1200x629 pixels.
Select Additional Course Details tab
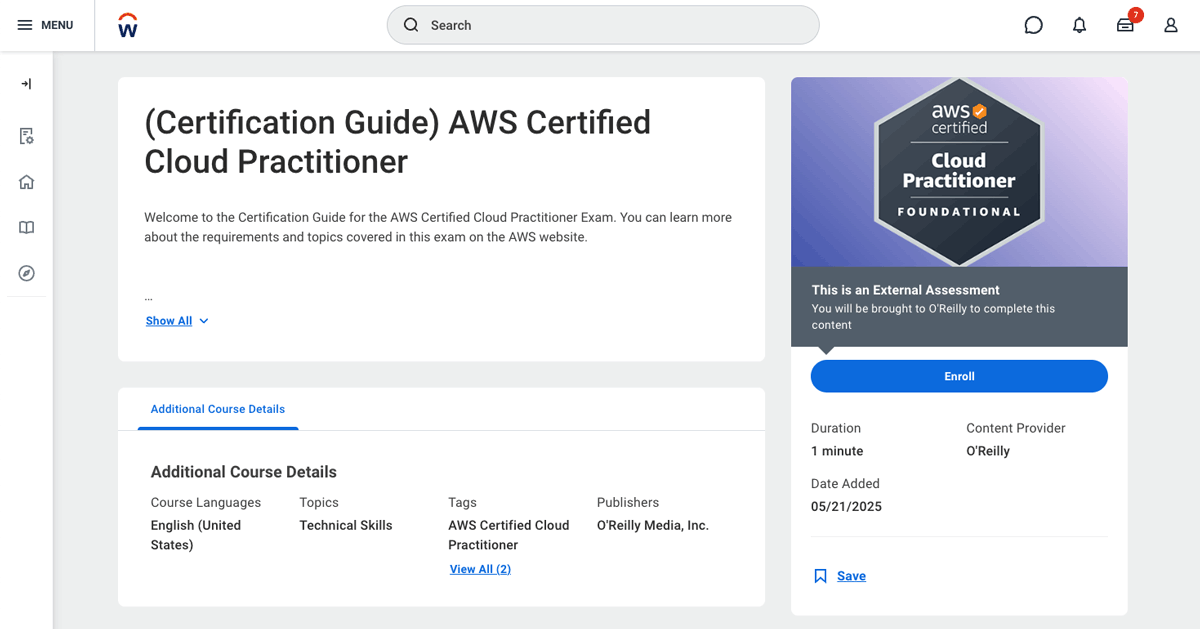(218, 409)
